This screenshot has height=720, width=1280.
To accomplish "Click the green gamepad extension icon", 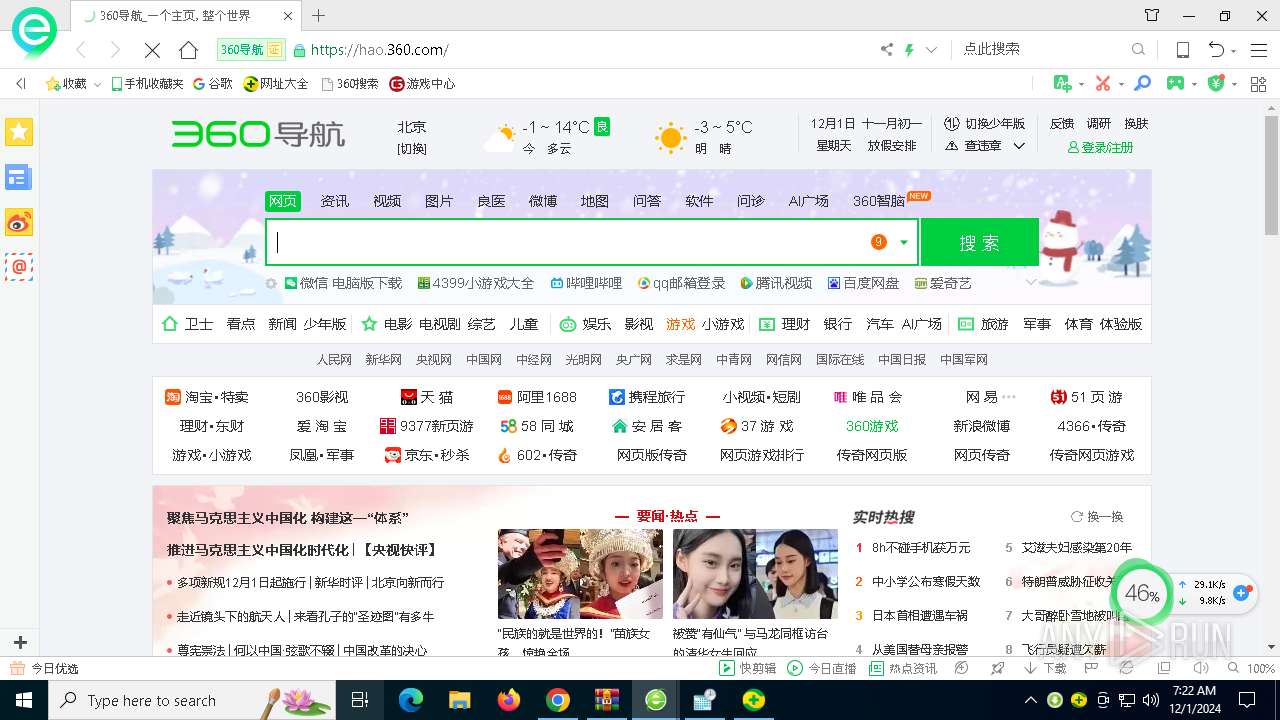I will click(1176, 83).
